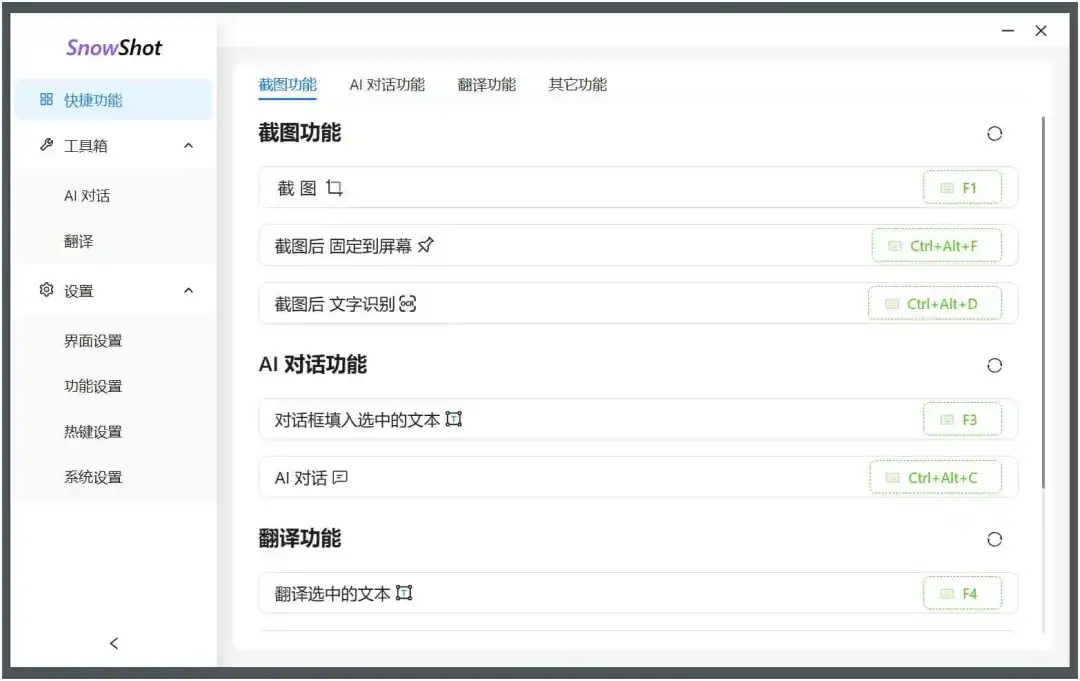This screenshot has height=681, width=1080.
Task: Click the text-select icon beside 翻译选中的文本
Action: (x=404, y=592)
